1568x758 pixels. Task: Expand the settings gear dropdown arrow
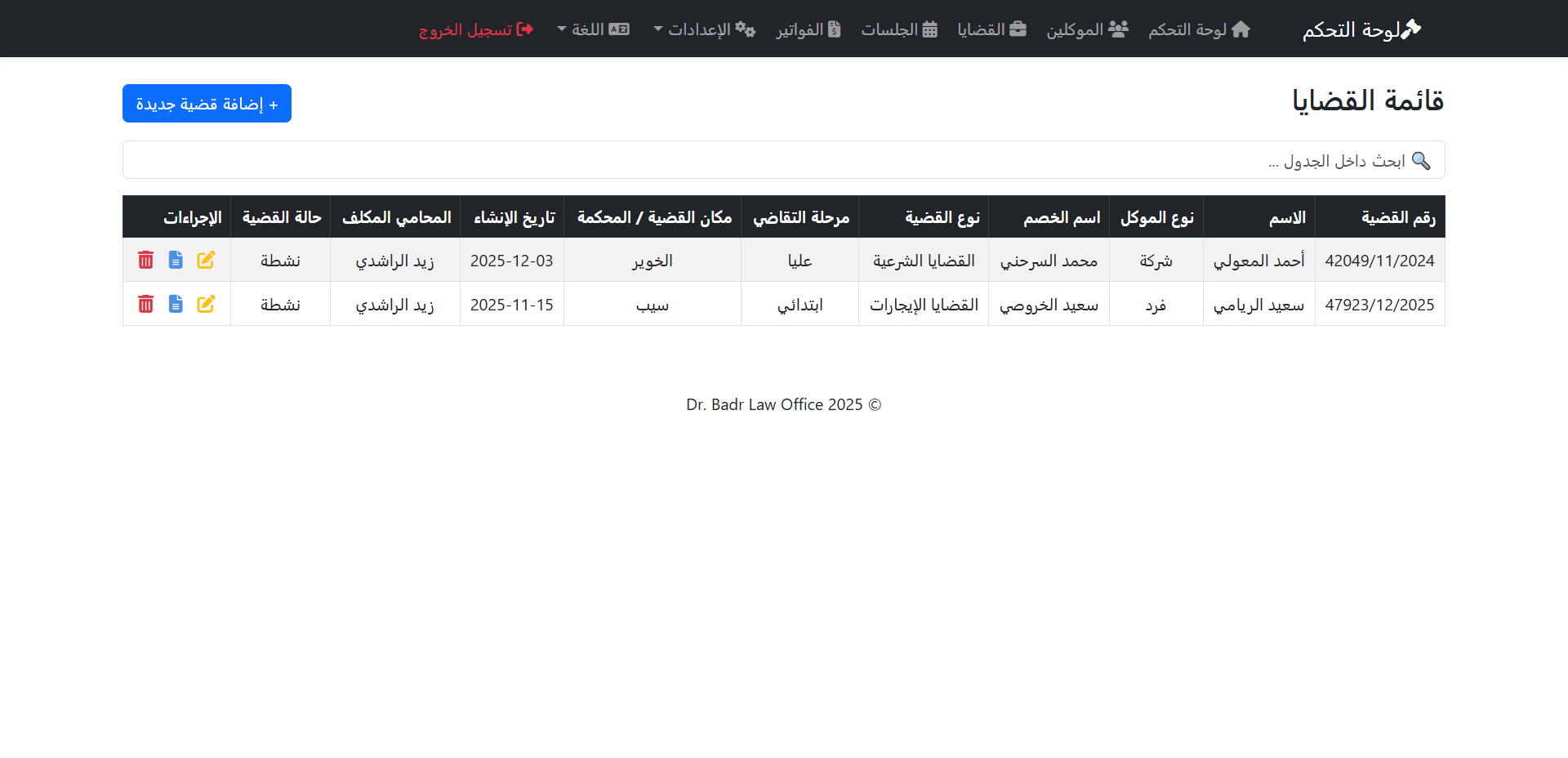[x=658, y=29]
